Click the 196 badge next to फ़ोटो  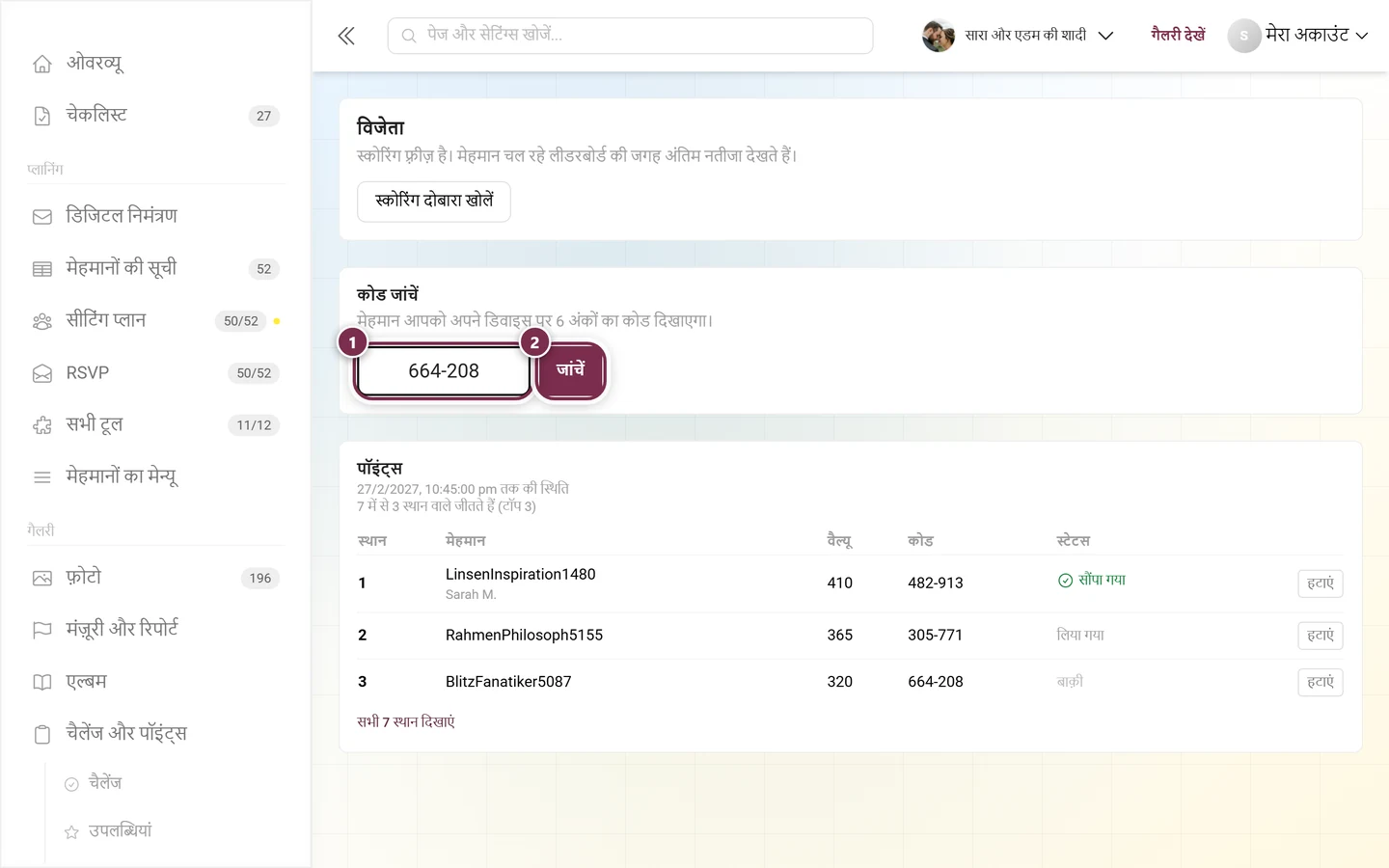coord(260,579)
